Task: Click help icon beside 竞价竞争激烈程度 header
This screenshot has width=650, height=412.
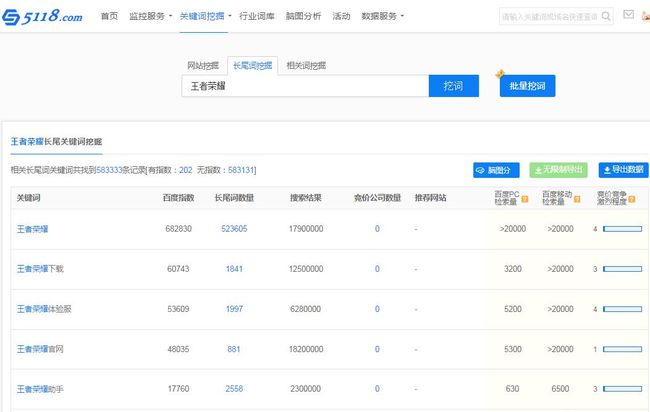Action: click(x=632, y=199)
